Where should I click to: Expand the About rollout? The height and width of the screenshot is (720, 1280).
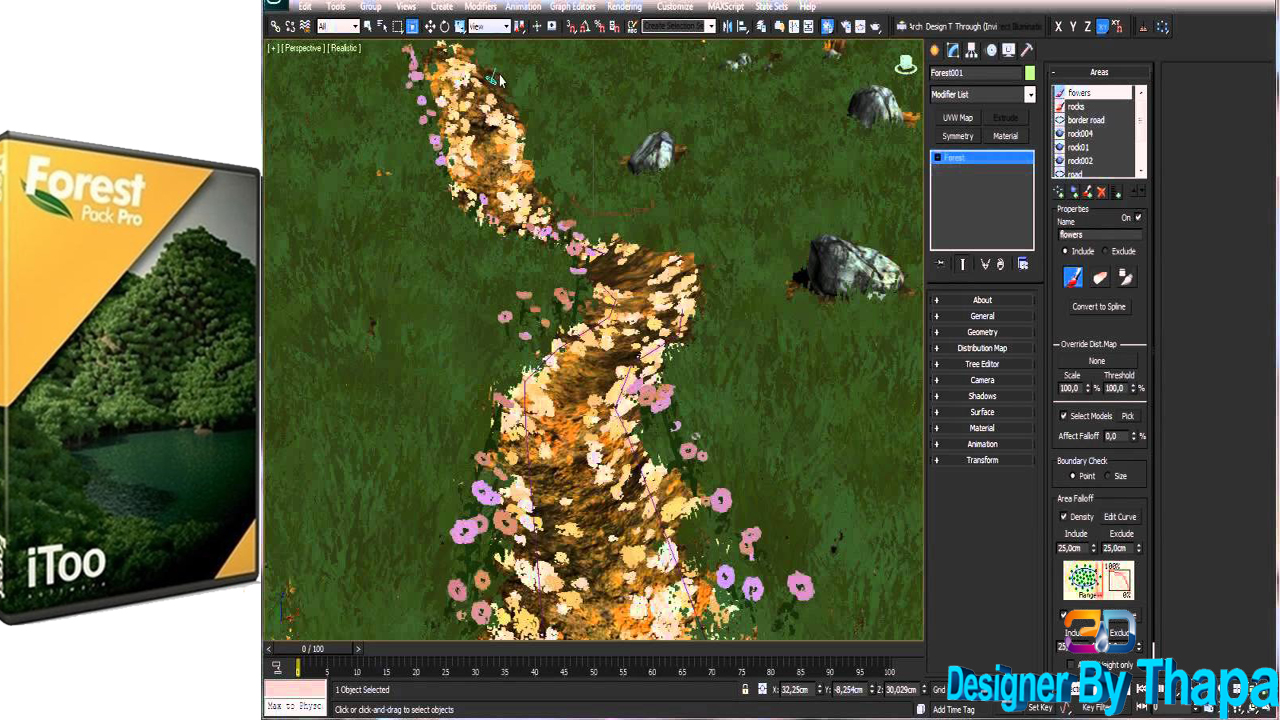point(982,300)
